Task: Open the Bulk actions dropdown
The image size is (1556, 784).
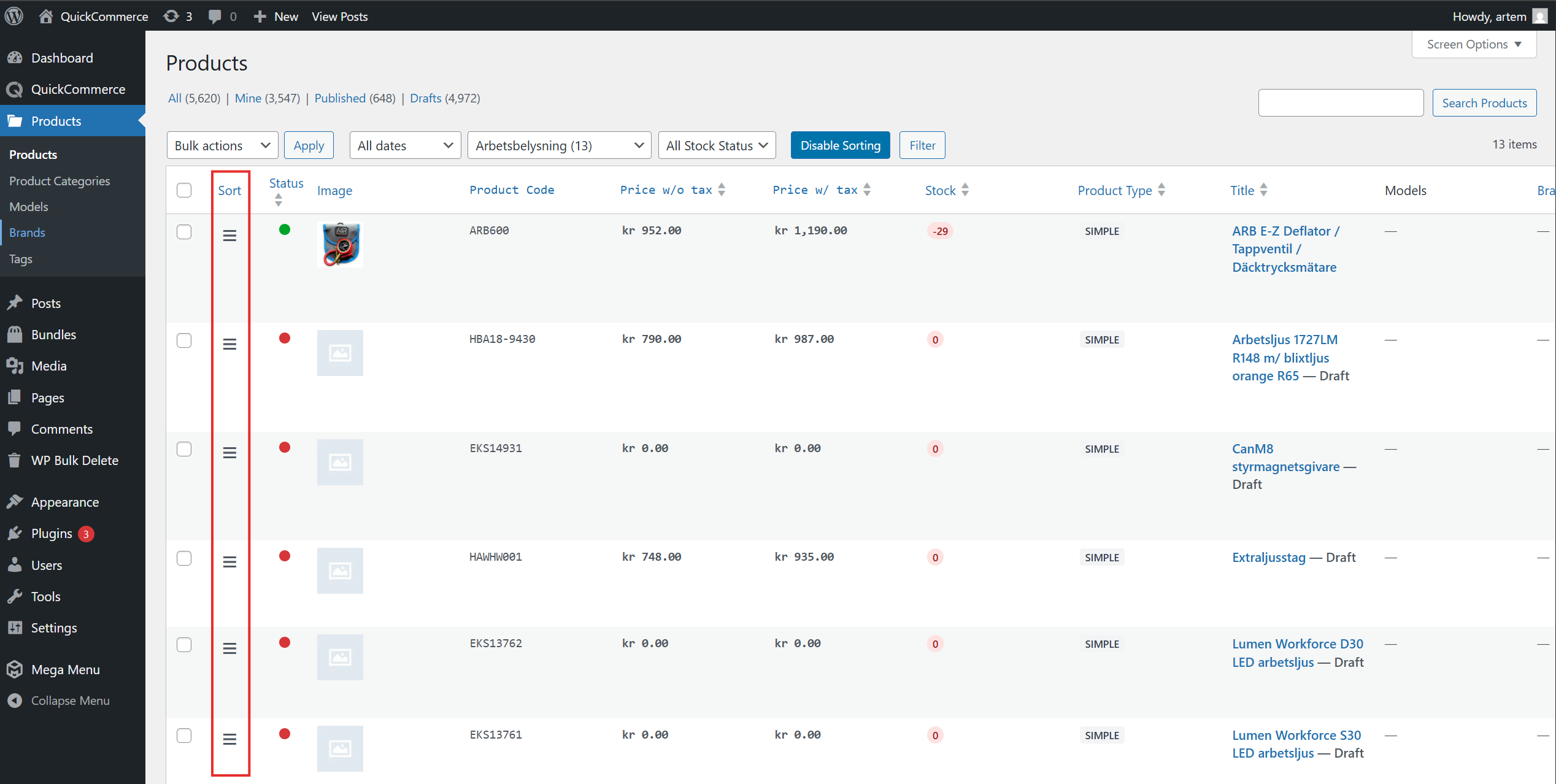Action: (222, 145)
